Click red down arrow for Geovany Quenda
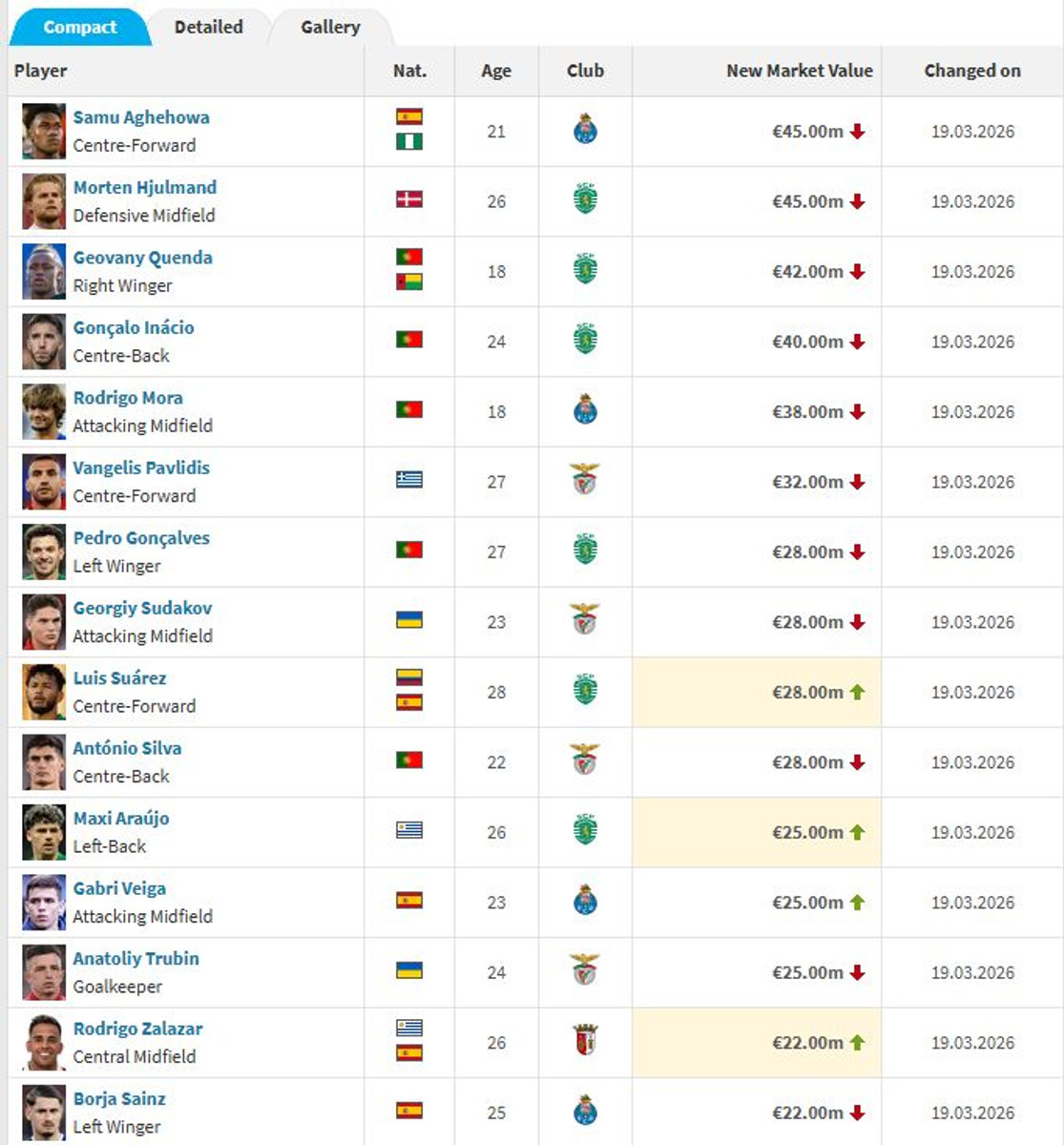Viewport: 1064px width, 1145px height. pyautogui.click(x=857, y=272)
